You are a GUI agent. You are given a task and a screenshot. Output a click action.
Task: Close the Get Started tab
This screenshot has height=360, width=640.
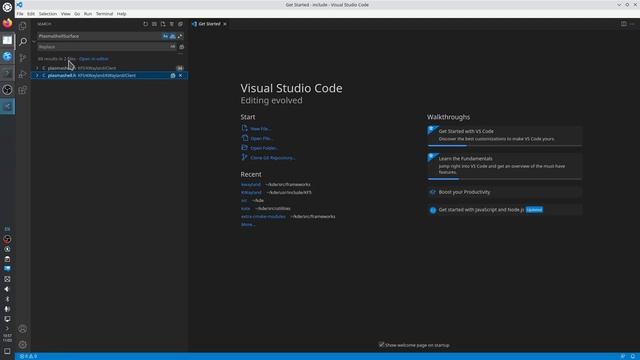point(225,24)
